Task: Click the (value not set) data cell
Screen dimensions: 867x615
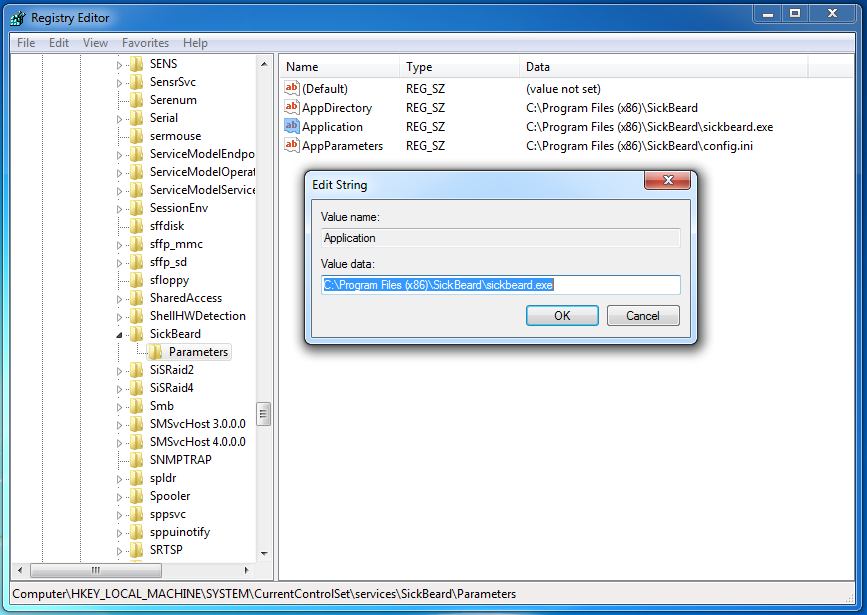Action: (x=563, y=89)
